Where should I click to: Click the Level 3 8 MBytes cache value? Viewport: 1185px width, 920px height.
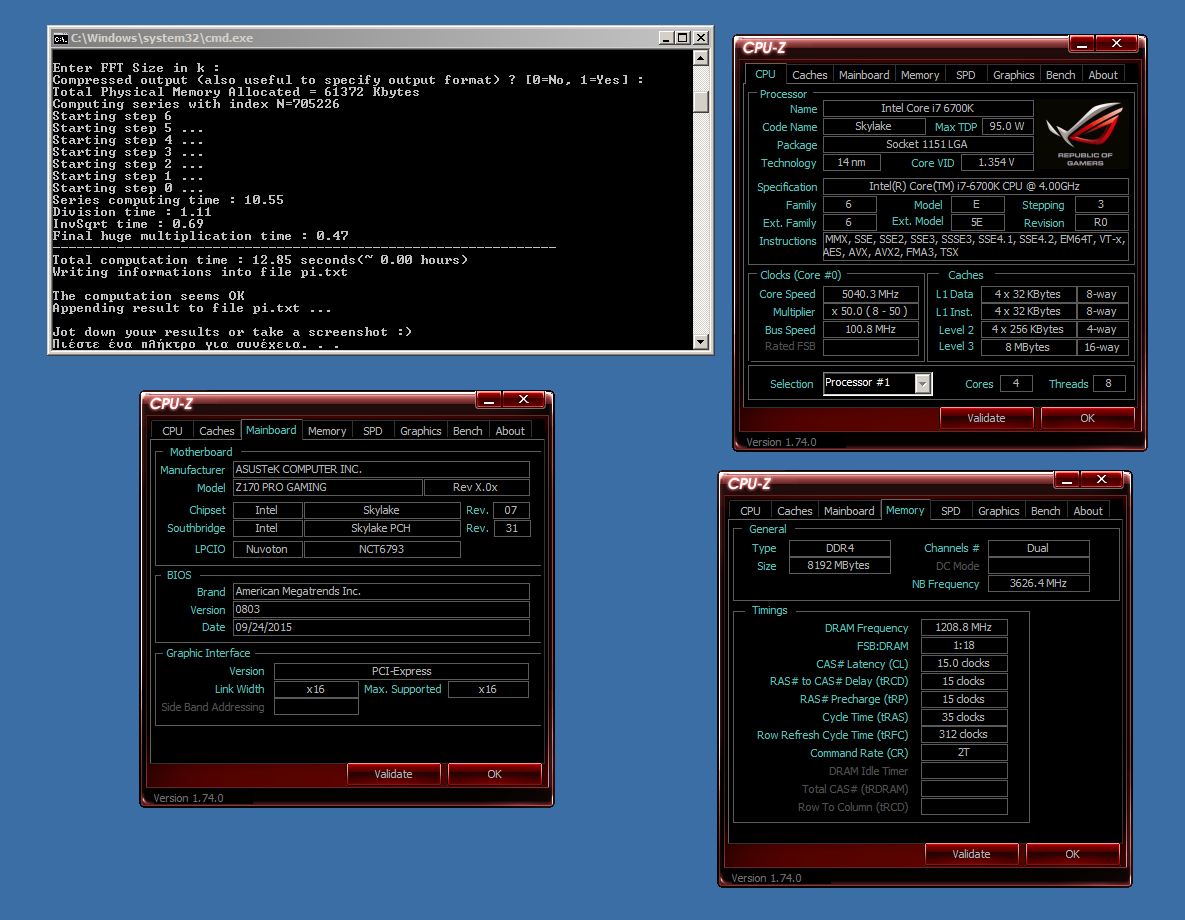(x=1028, y=347)
